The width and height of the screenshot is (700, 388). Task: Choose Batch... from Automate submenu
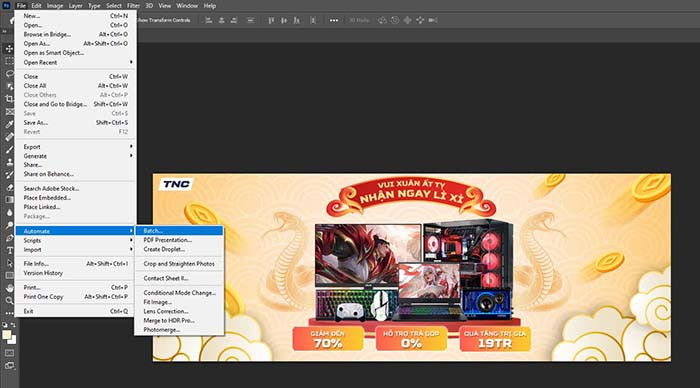click(x=179, y=231)
